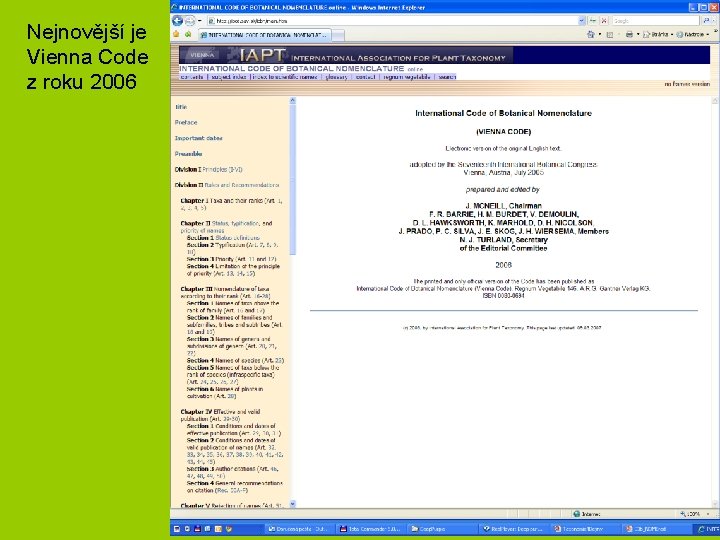Open Chapter II Status, typification link
720x540 pixels.
click(226, 227)
